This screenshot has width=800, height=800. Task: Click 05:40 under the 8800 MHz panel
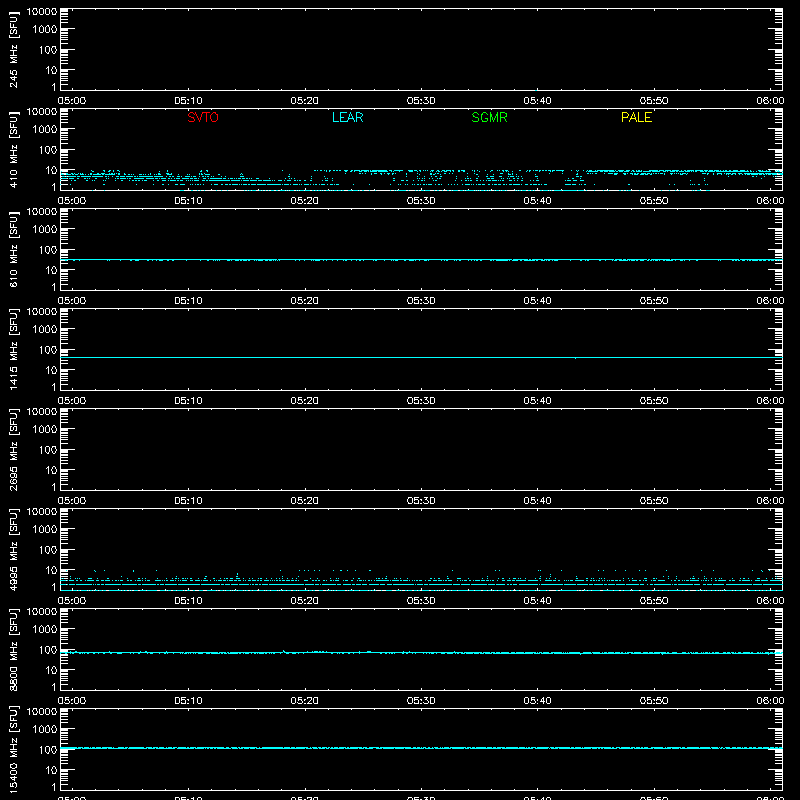[537, 701]
